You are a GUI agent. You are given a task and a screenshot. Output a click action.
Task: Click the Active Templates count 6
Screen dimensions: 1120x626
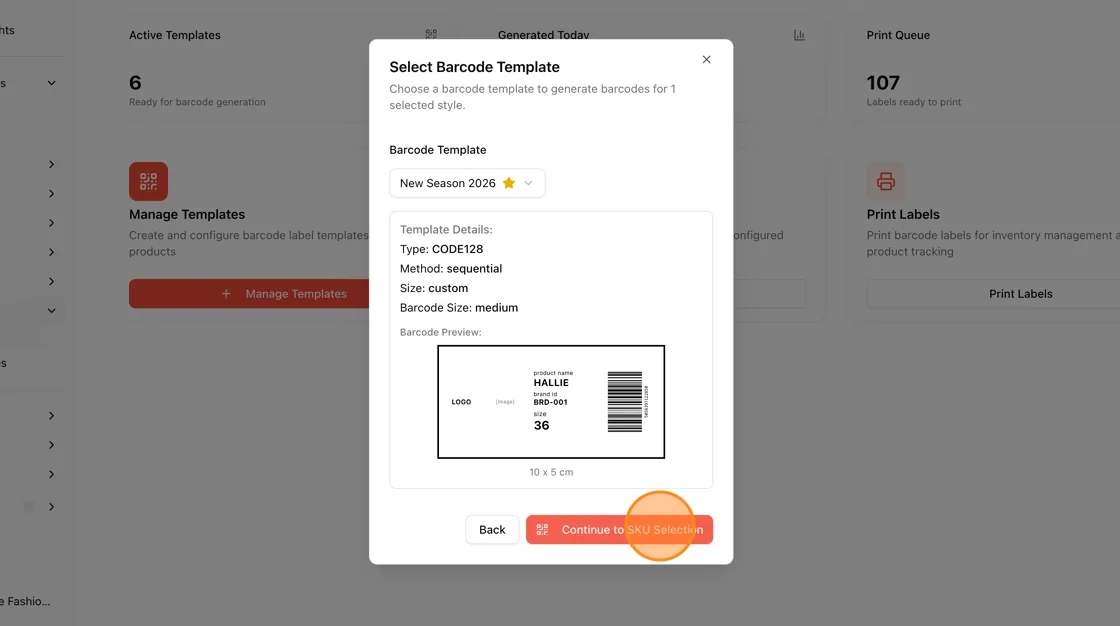[x=135, y=83]
